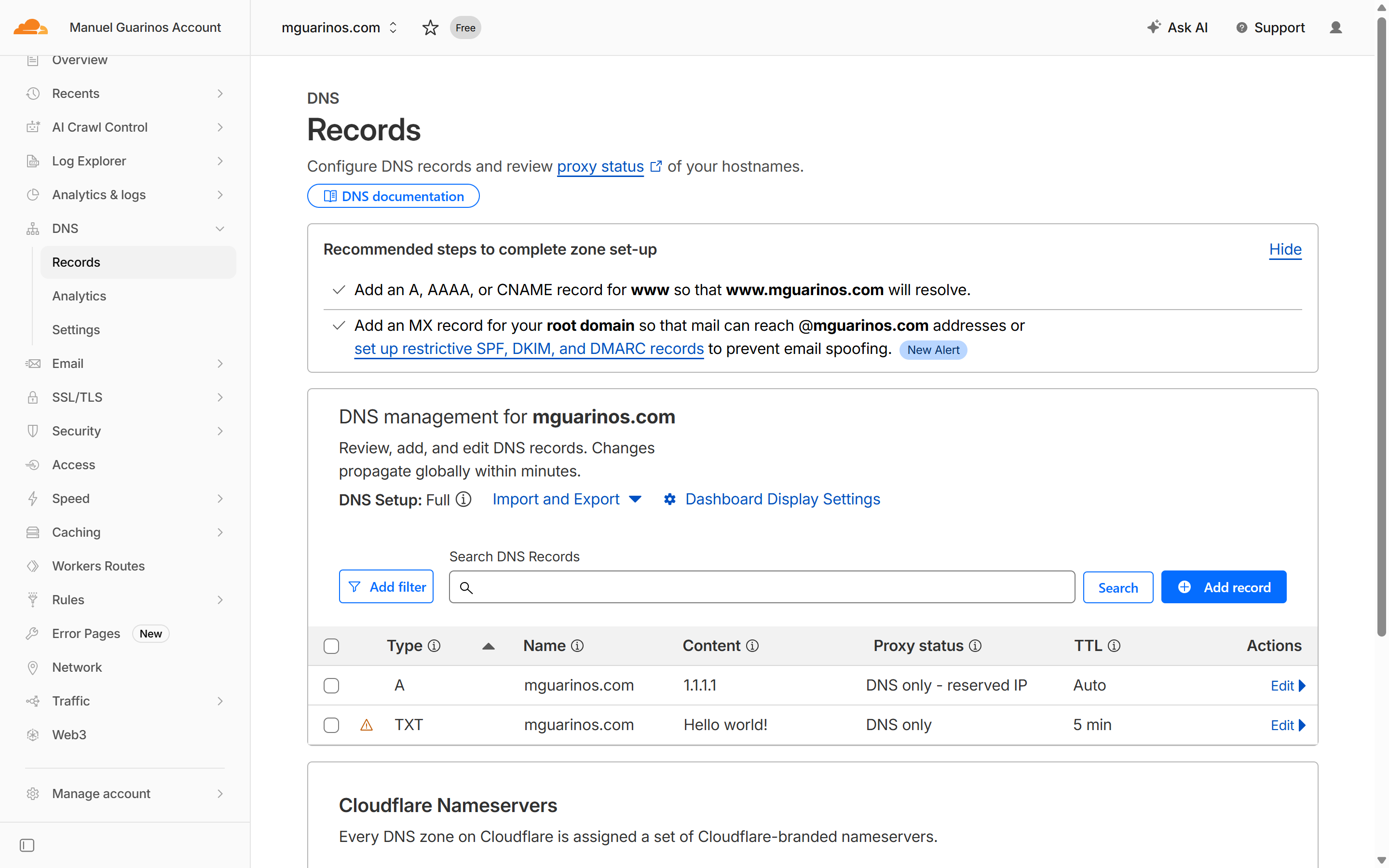
Task: Switch to the Analytics tab under DNS
Action: (x=79, y=296)
